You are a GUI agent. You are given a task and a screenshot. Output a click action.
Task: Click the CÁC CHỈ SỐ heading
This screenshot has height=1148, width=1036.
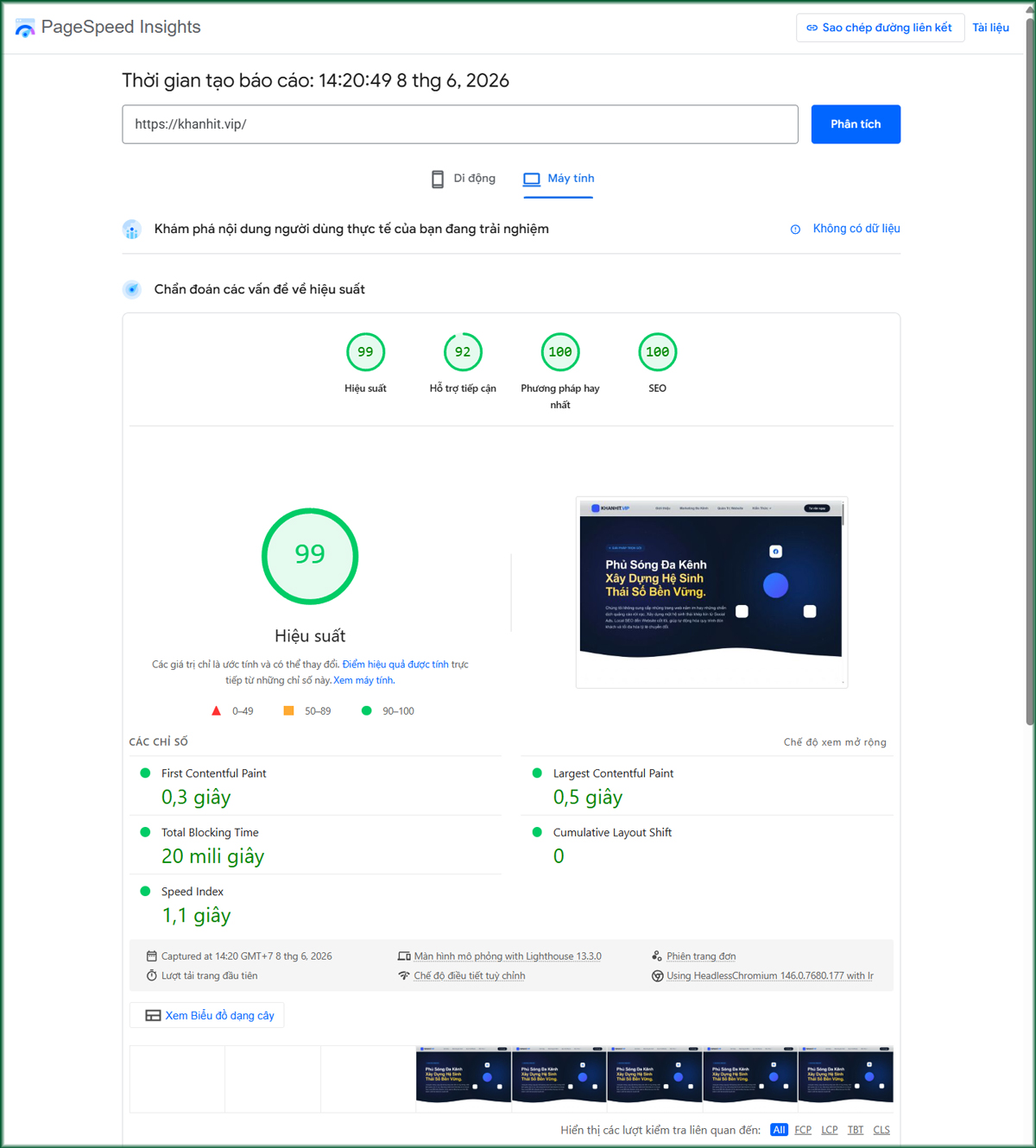(158, 742)
